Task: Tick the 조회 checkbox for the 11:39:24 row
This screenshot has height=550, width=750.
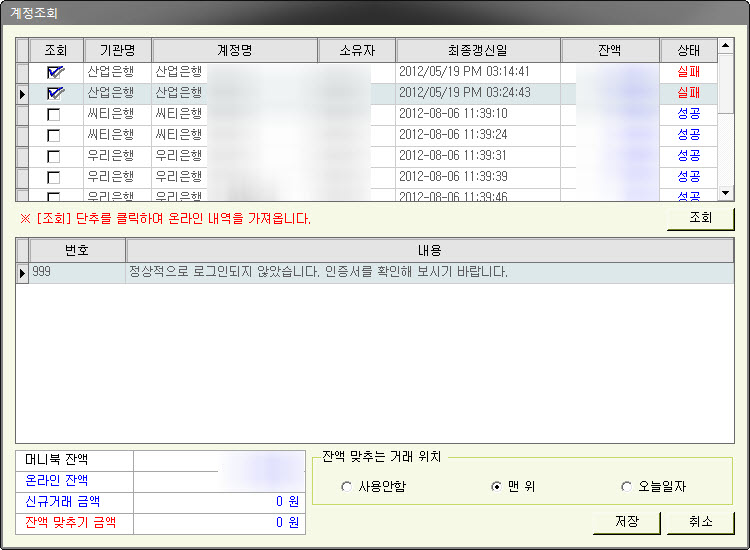Action: 54,135
